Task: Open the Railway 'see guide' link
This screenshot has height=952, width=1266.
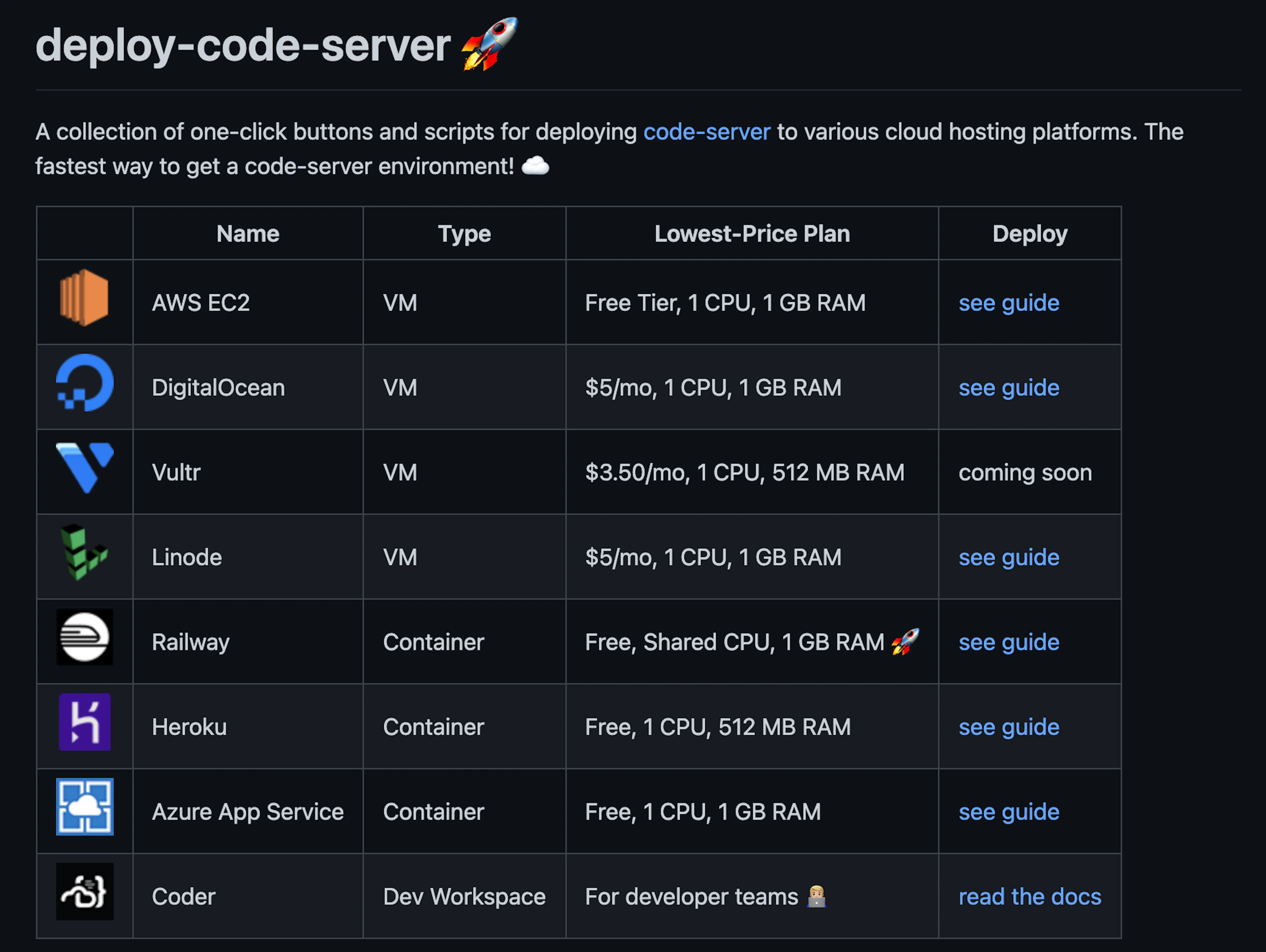Action: [x=1009, y=642]
